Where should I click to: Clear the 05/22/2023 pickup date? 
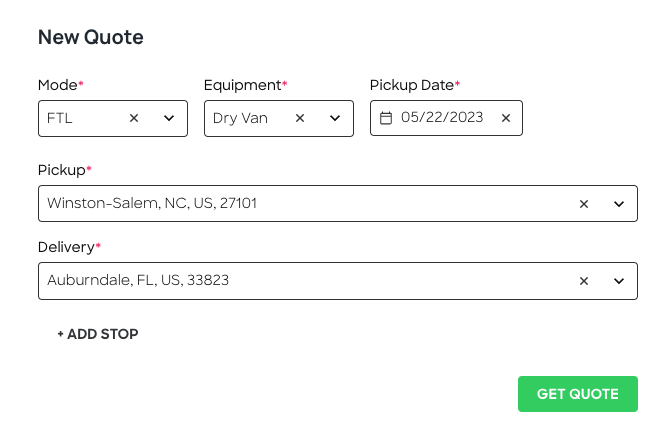point(506,118)
